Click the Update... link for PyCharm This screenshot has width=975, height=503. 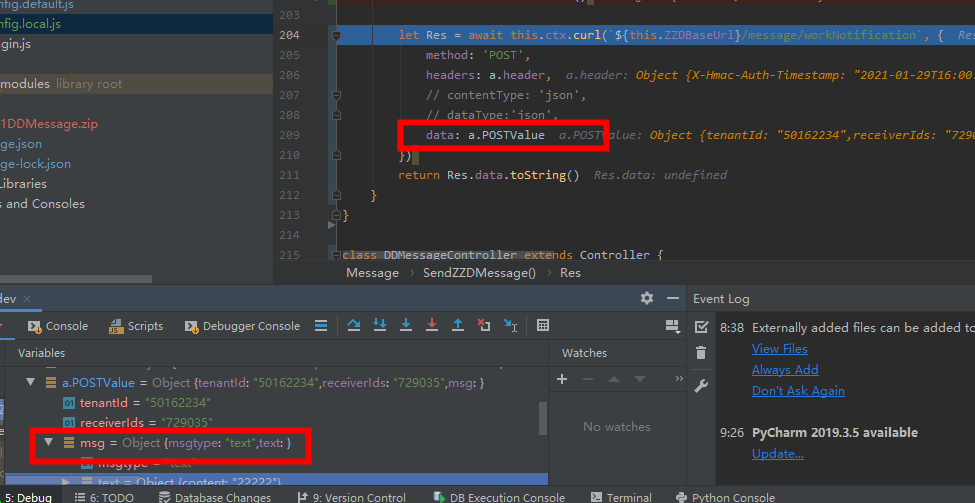click(778, 453)
